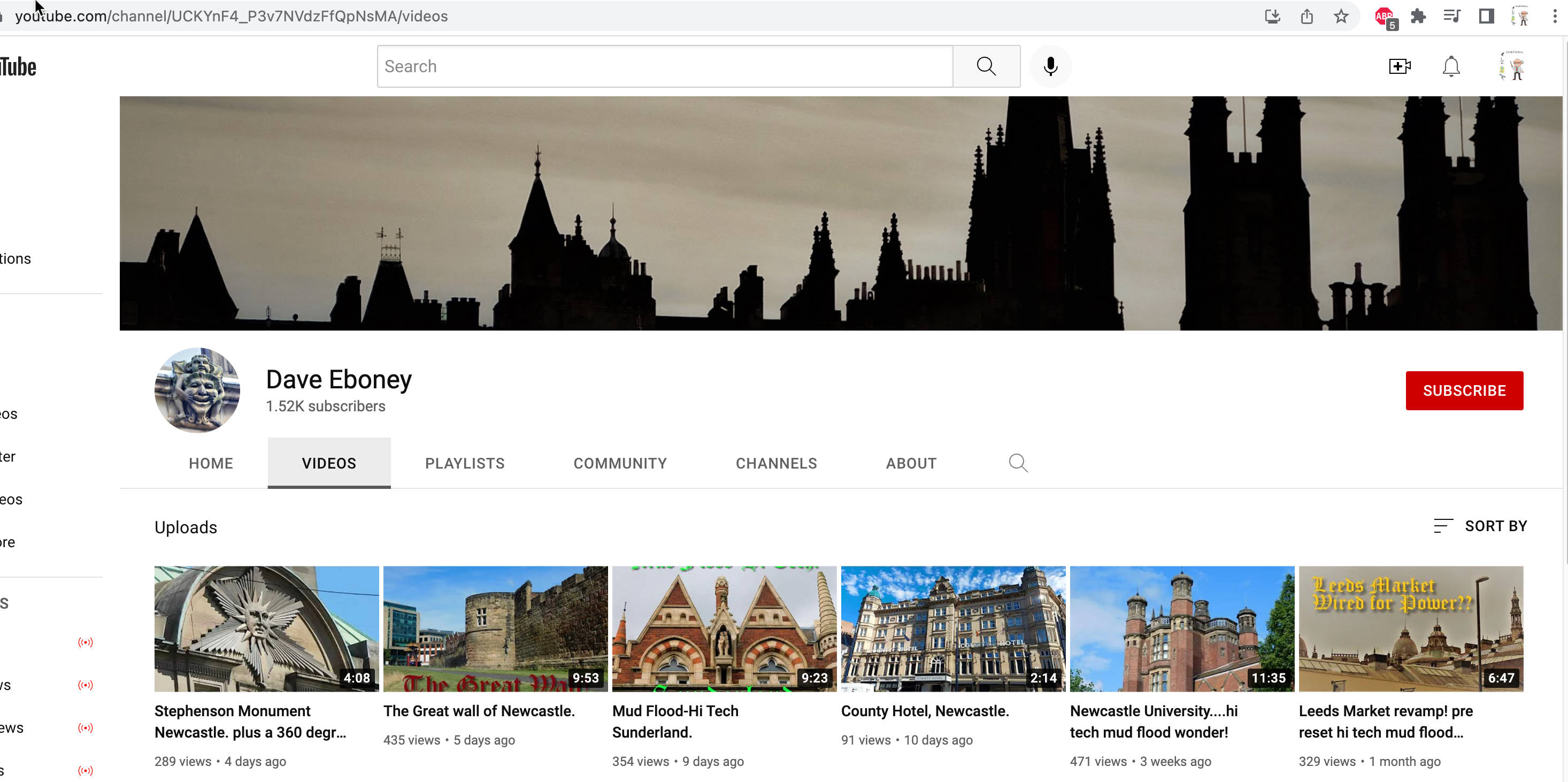Focus the YouTube Search input field
This screenshot has height=782, width=1568.
tap(665, 66)
